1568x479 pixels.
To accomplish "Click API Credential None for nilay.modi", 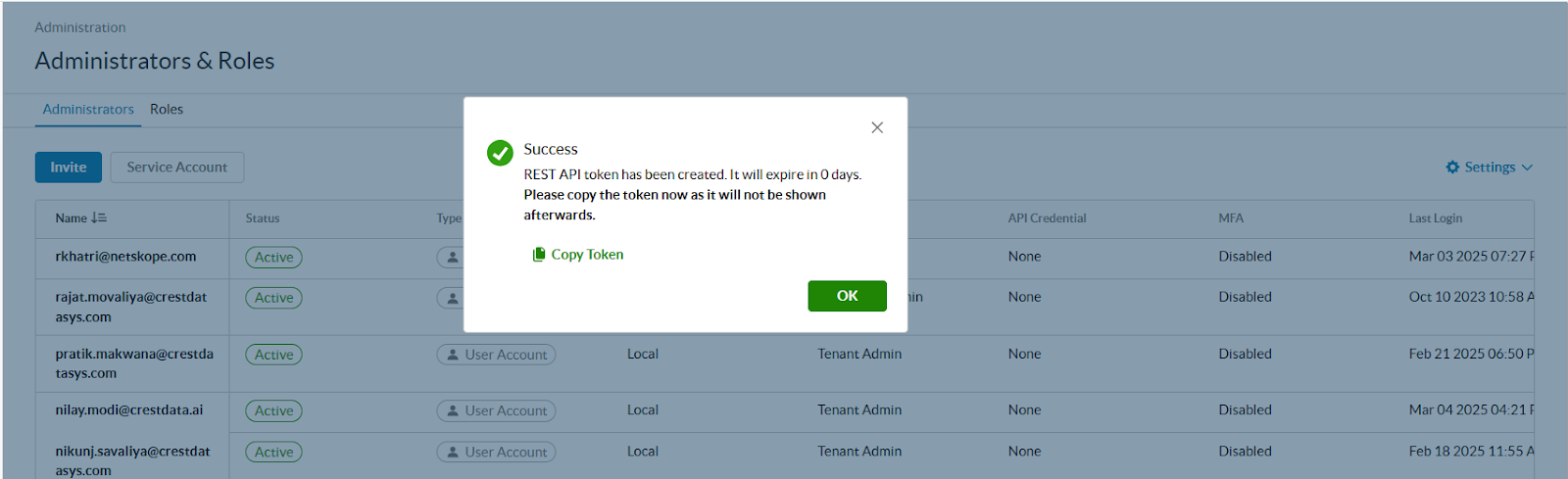I will click(1024, 410).
